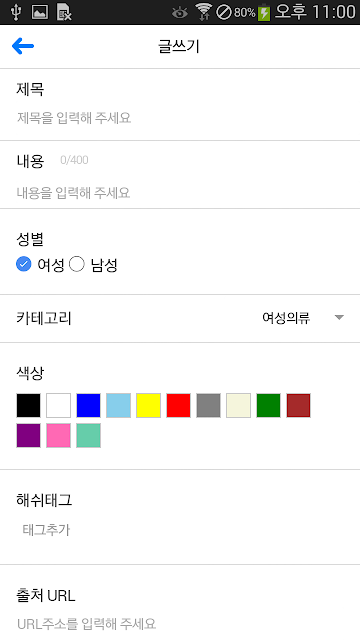Screen dimensions: 360x640
Task: Focus the 제목 title input field
Action: [180, 118]
